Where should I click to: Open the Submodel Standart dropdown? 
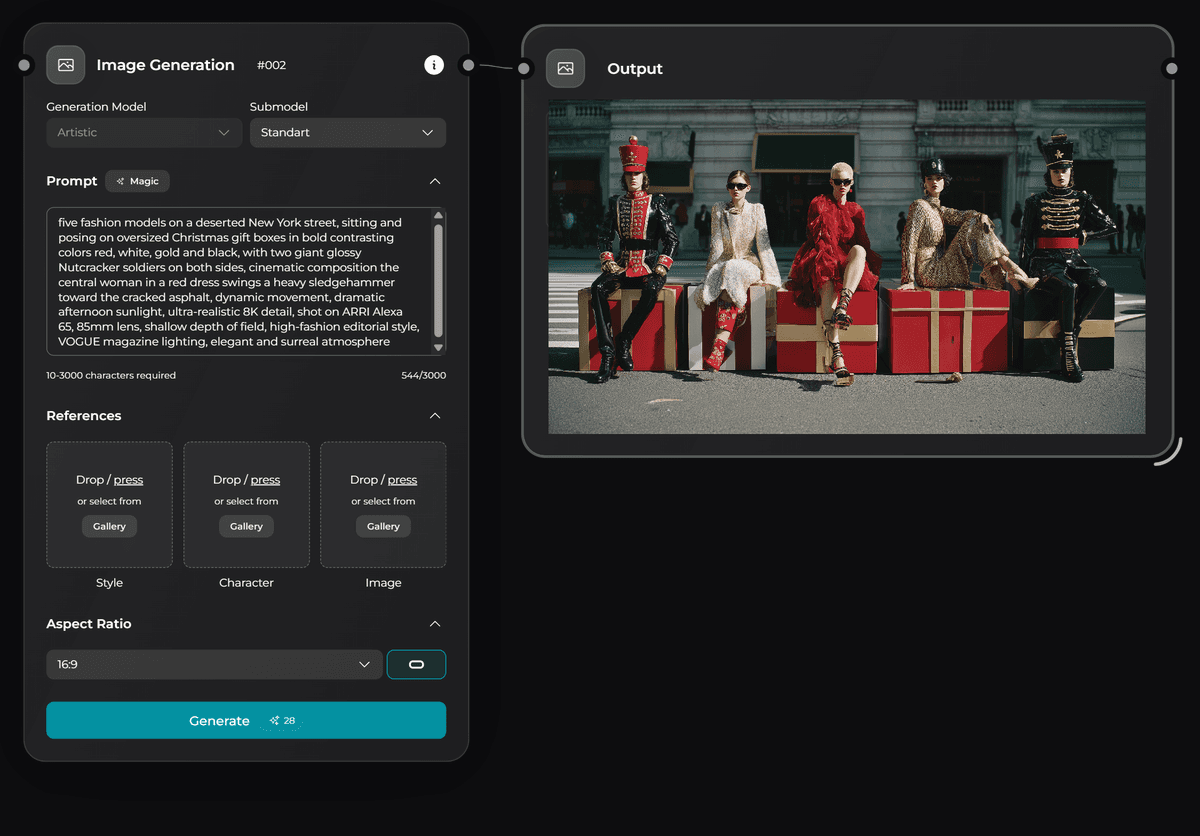(347, 133)
